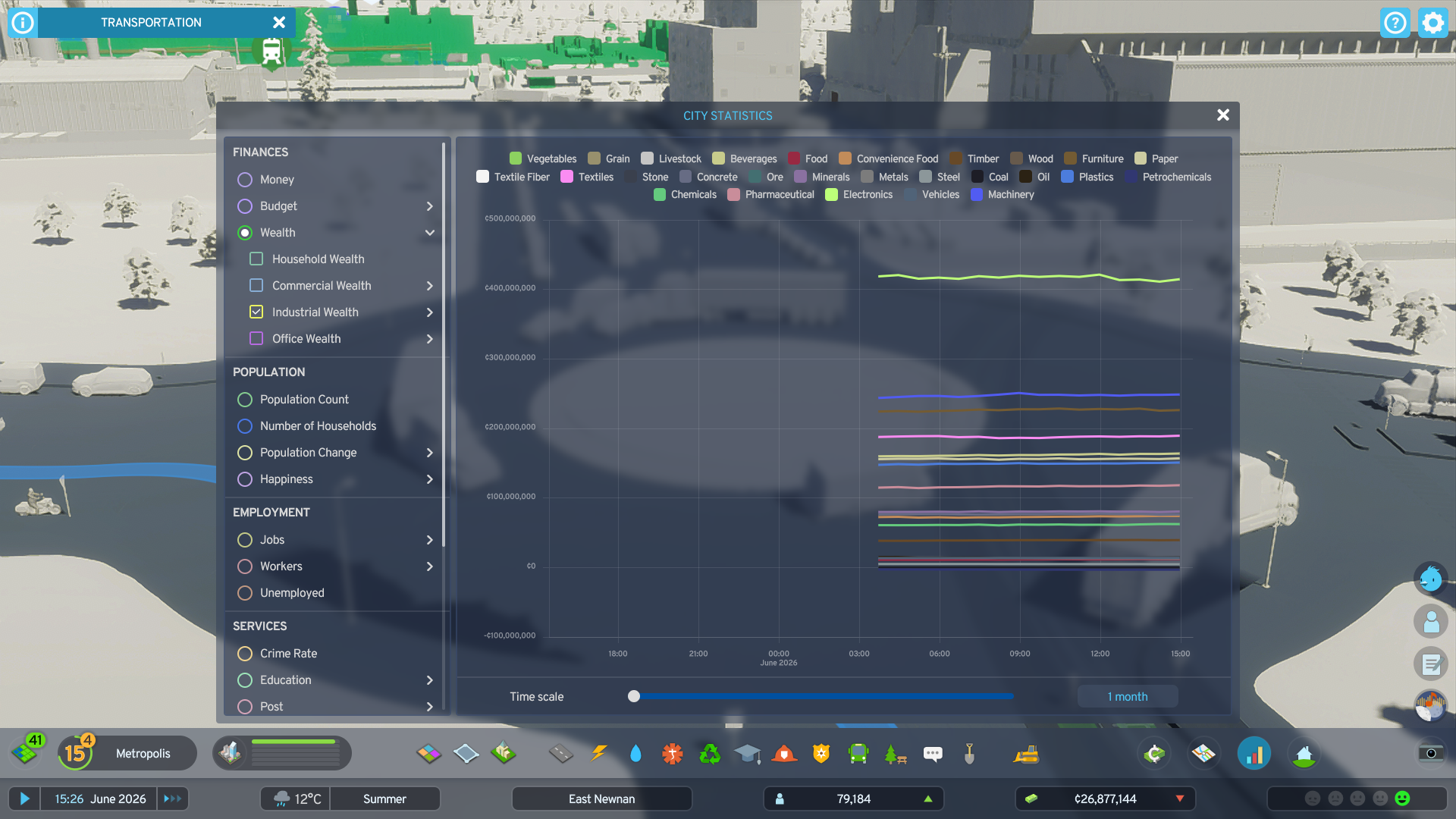Open the Communications speech bubble icon
Image resolution: width=1456 pixels, height=819 pixels.
pyautogui.click(x=933, y=754)
